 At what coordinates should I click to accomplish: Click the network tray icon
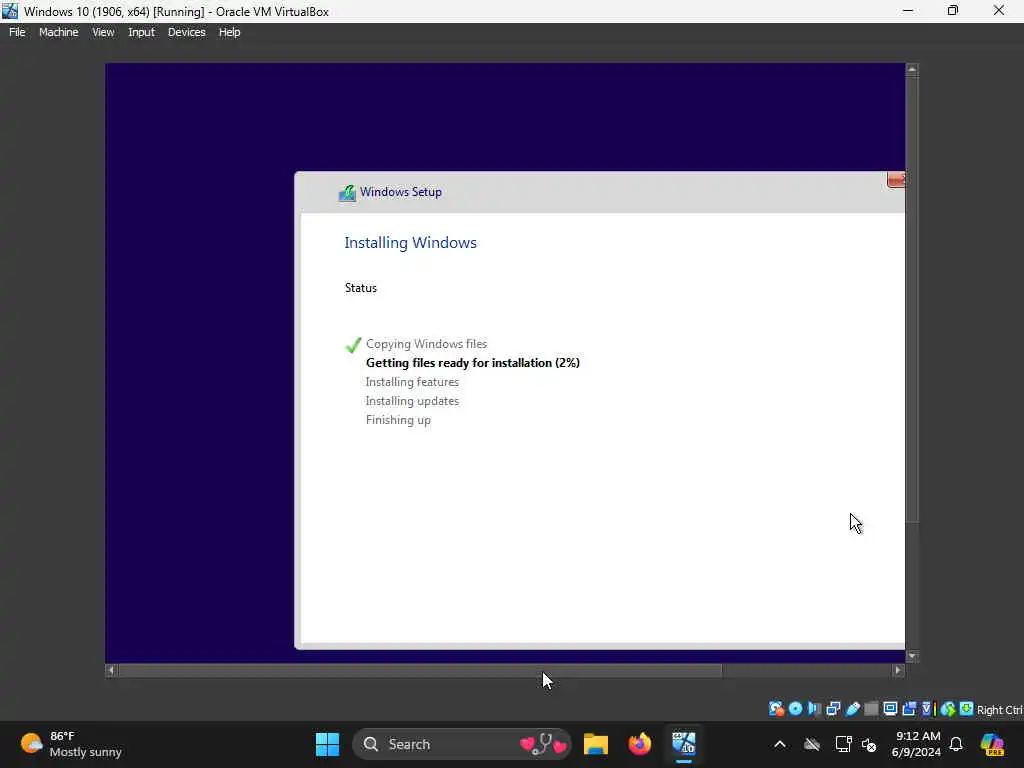(843, 744)
